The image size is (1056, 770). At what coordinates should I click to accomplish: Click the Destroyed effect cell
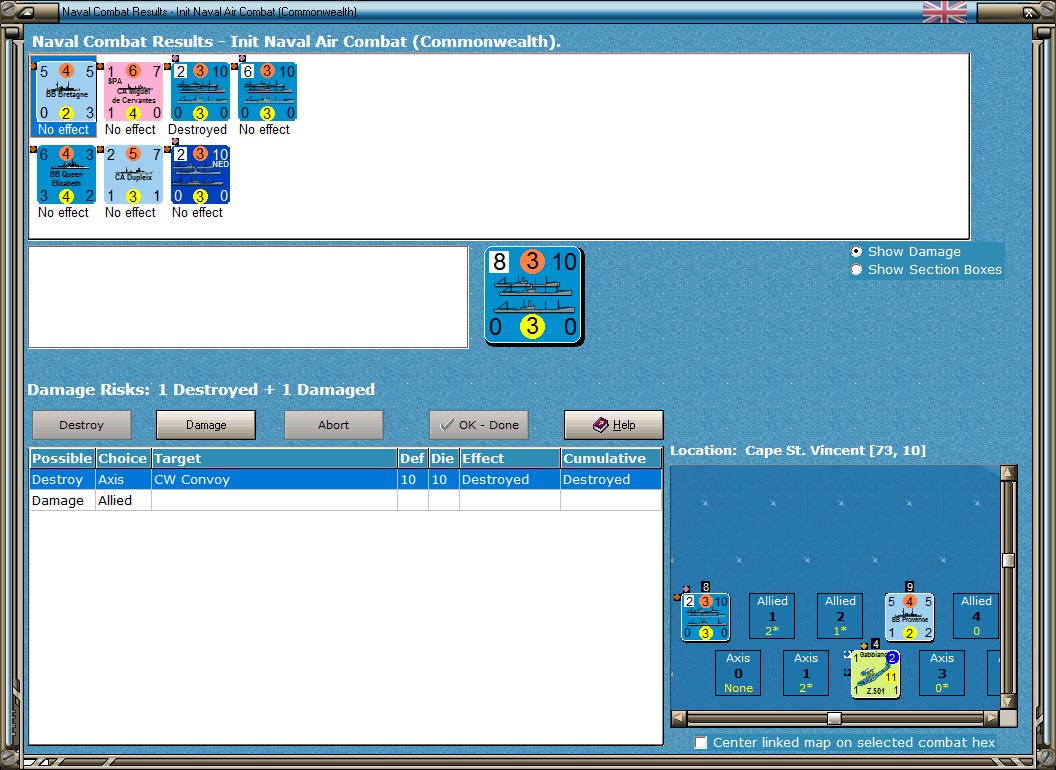click(x=509, y=480)
